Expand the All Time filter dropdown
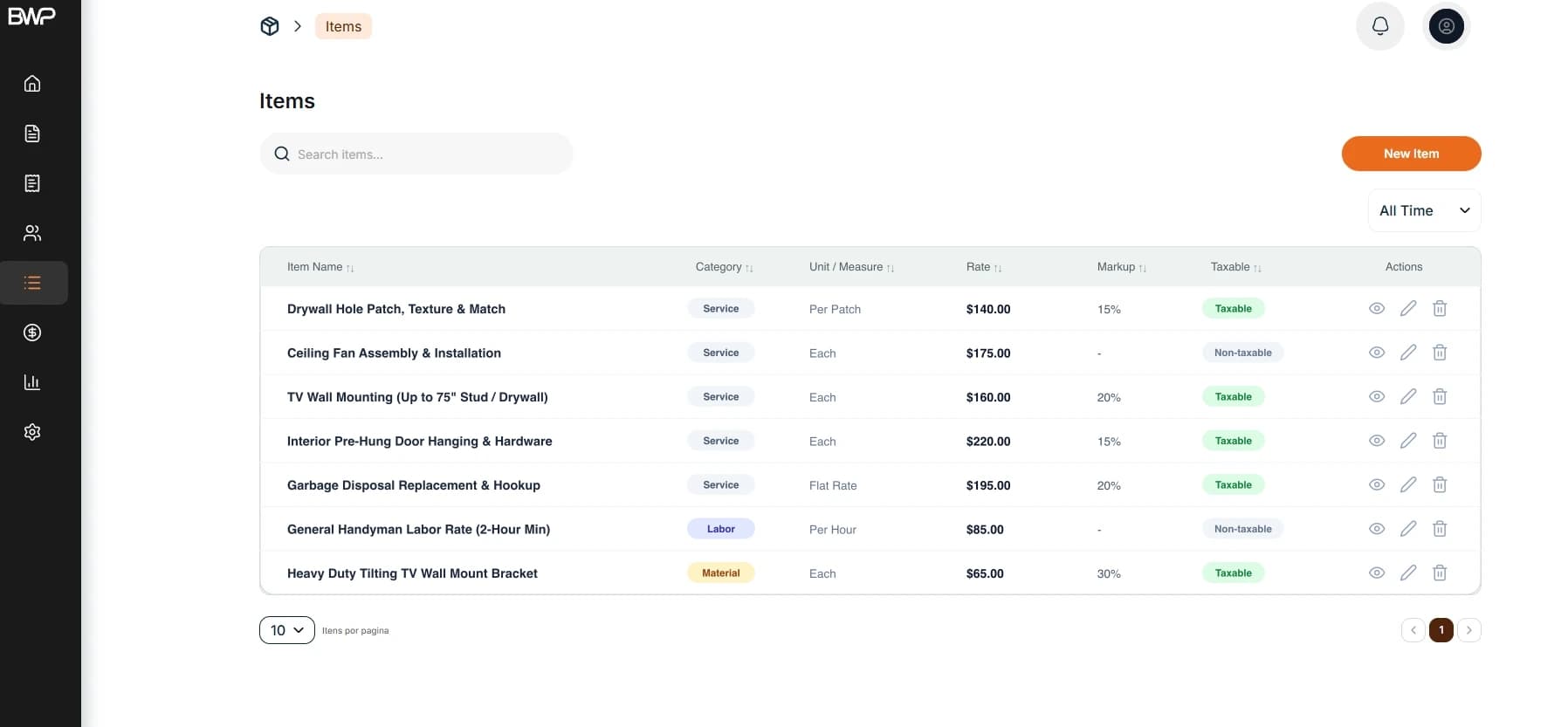1568x727 pixels. click(1424, 210)
